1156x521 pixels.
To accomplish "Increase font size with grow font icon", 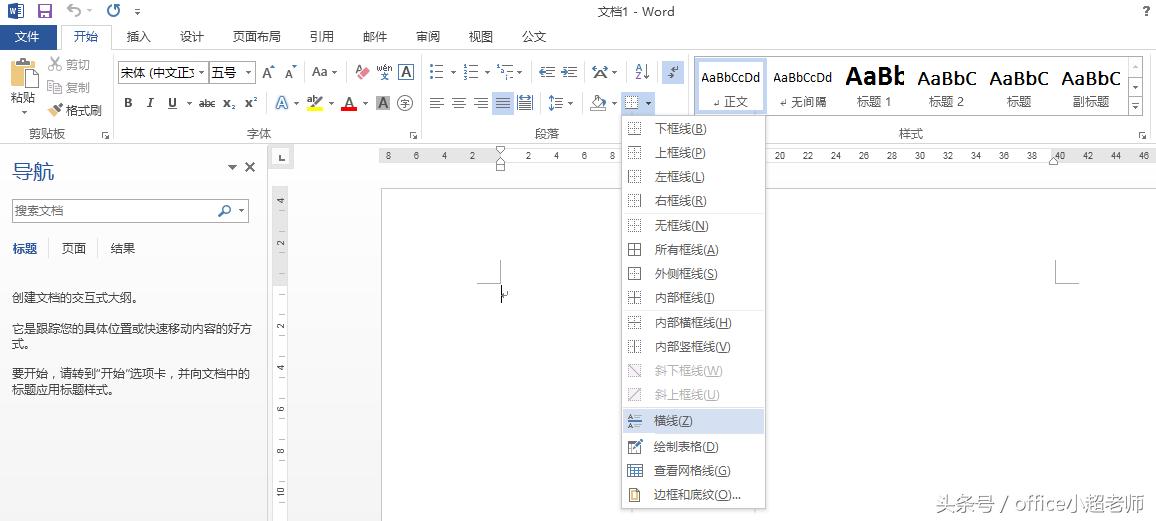I will (x=268, y=72).
